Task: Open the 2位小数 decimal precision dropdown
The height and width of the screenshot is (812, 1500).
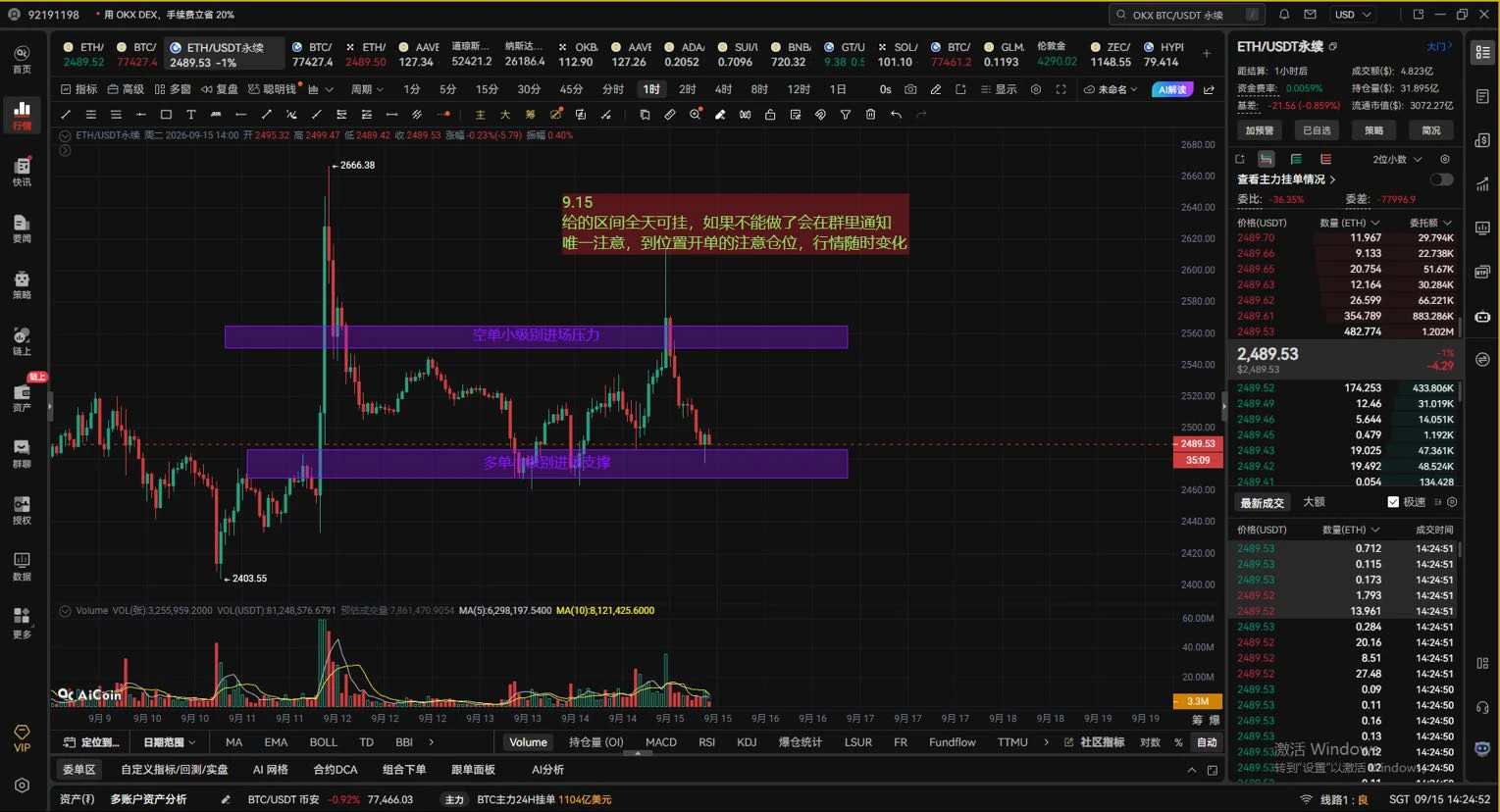Action: pos(1397,159)
